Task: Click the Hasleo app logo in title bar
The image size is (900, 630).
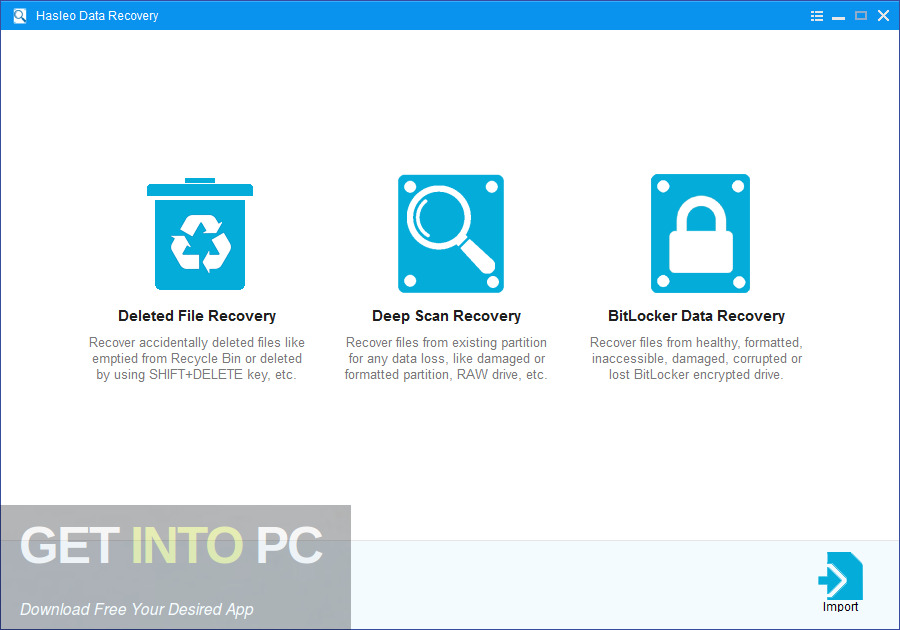Action: (20, 15)
